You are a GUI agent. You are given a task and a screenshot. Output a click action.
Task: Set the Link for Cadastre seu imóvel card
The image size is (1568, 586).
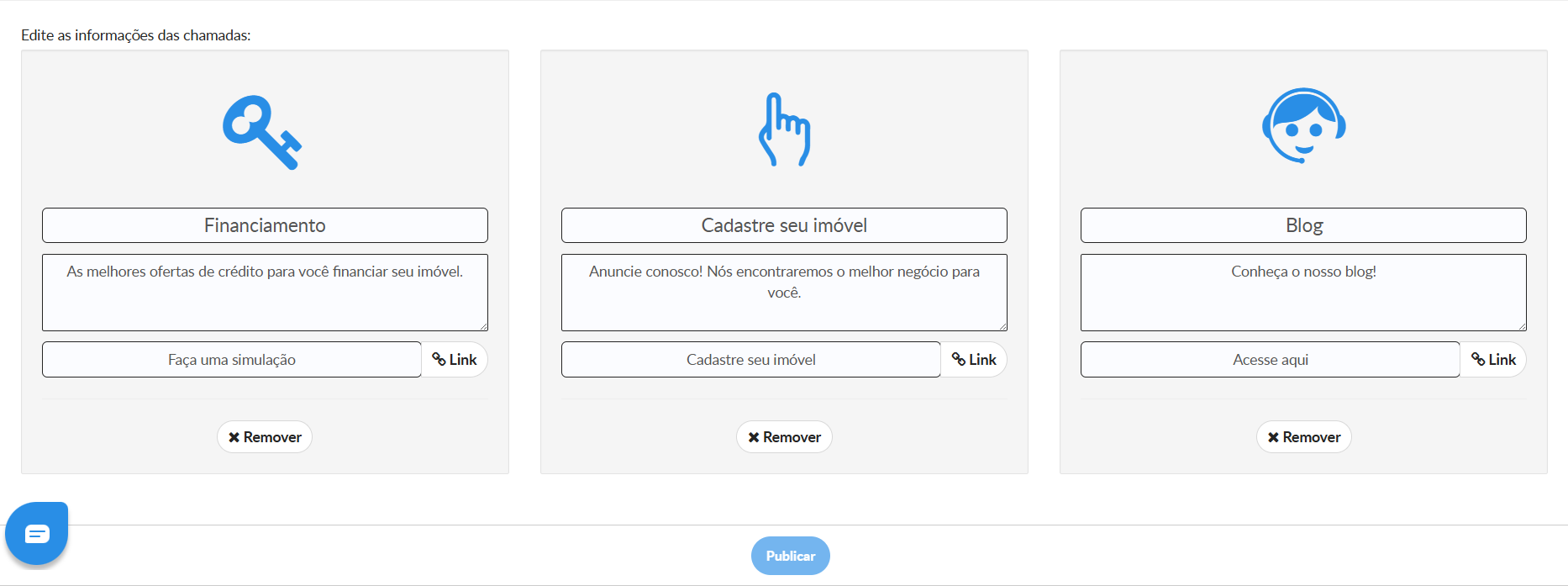[974, 360]
